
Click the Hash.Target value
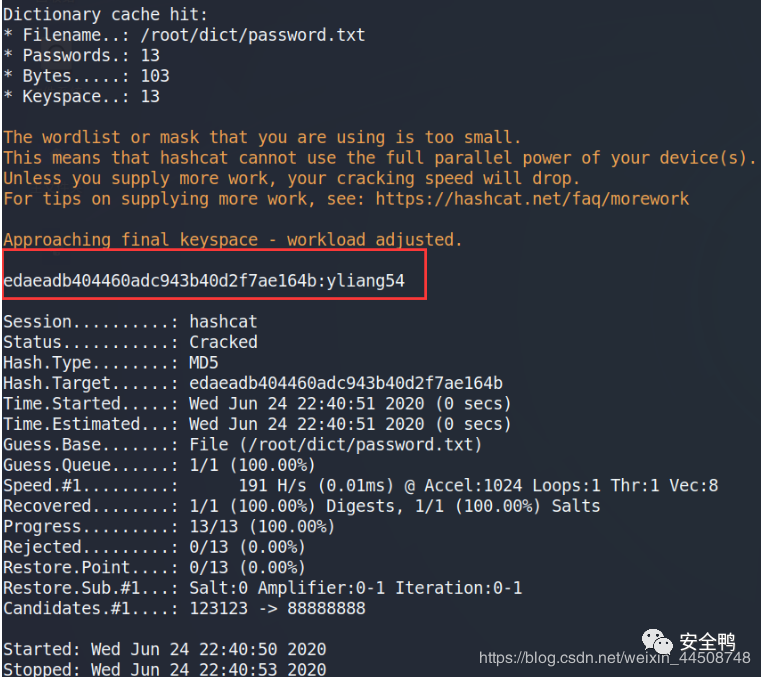coord(345,383)
